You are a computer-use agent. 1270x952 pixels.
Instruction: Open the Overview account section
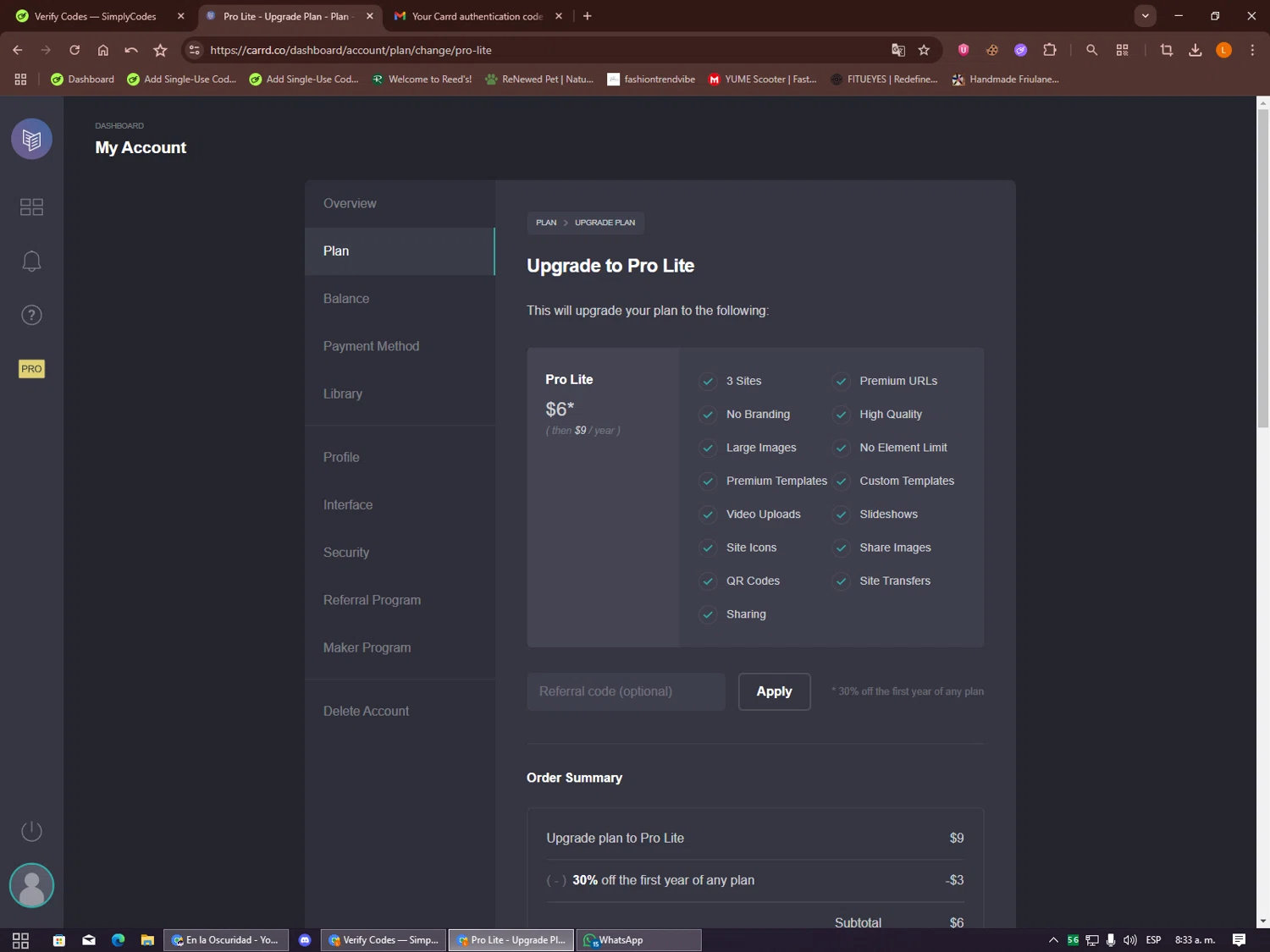(x=400, y=203)
